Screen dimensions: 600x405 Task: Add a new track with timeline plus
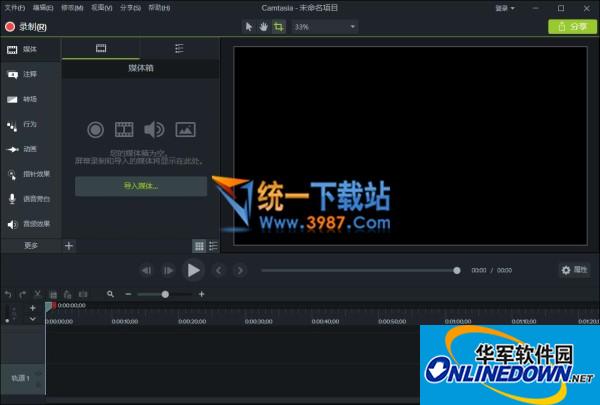tap(33, 308)
